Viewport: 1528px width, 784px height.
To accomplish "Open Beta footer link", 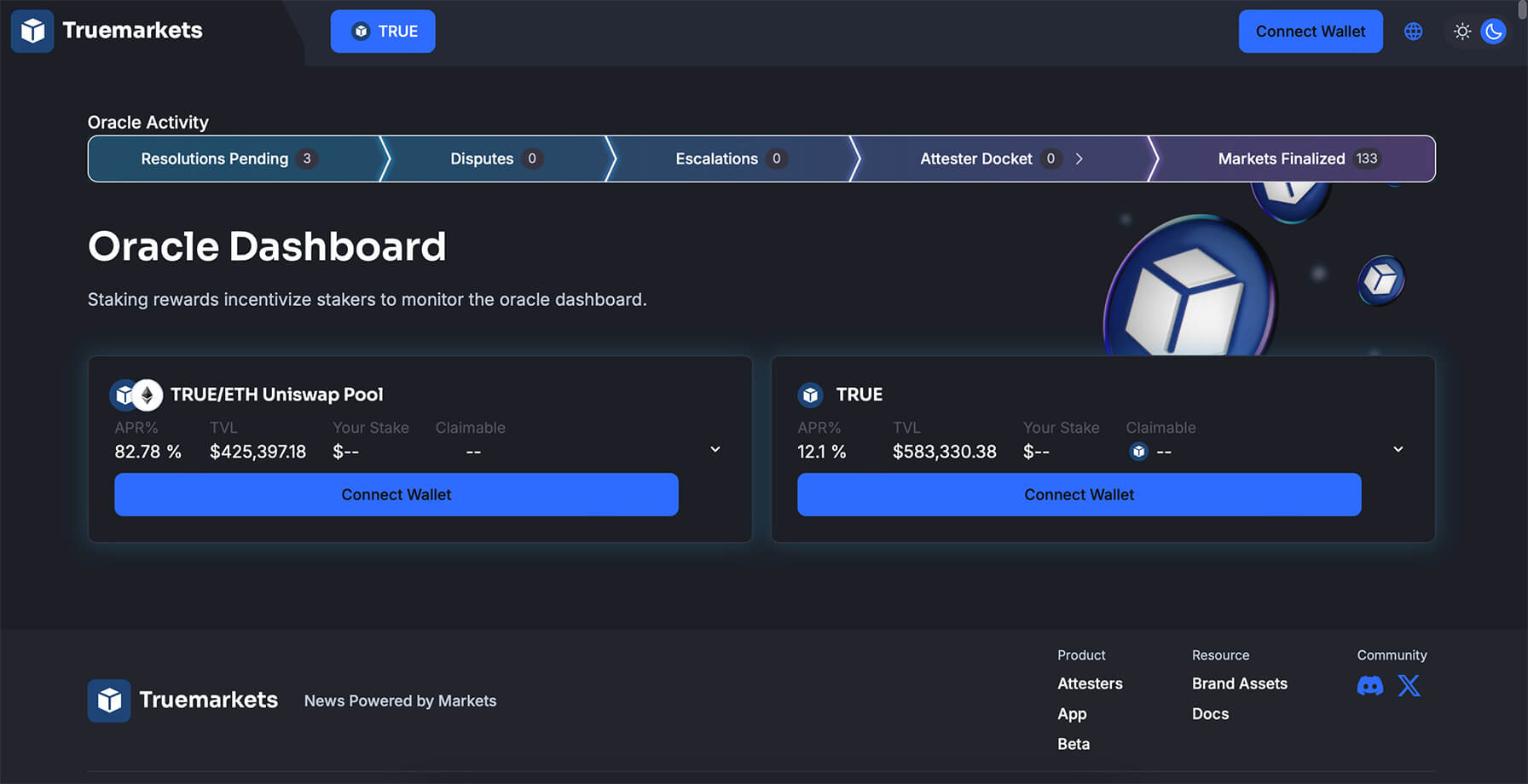I will click(x=1074, y=744).
